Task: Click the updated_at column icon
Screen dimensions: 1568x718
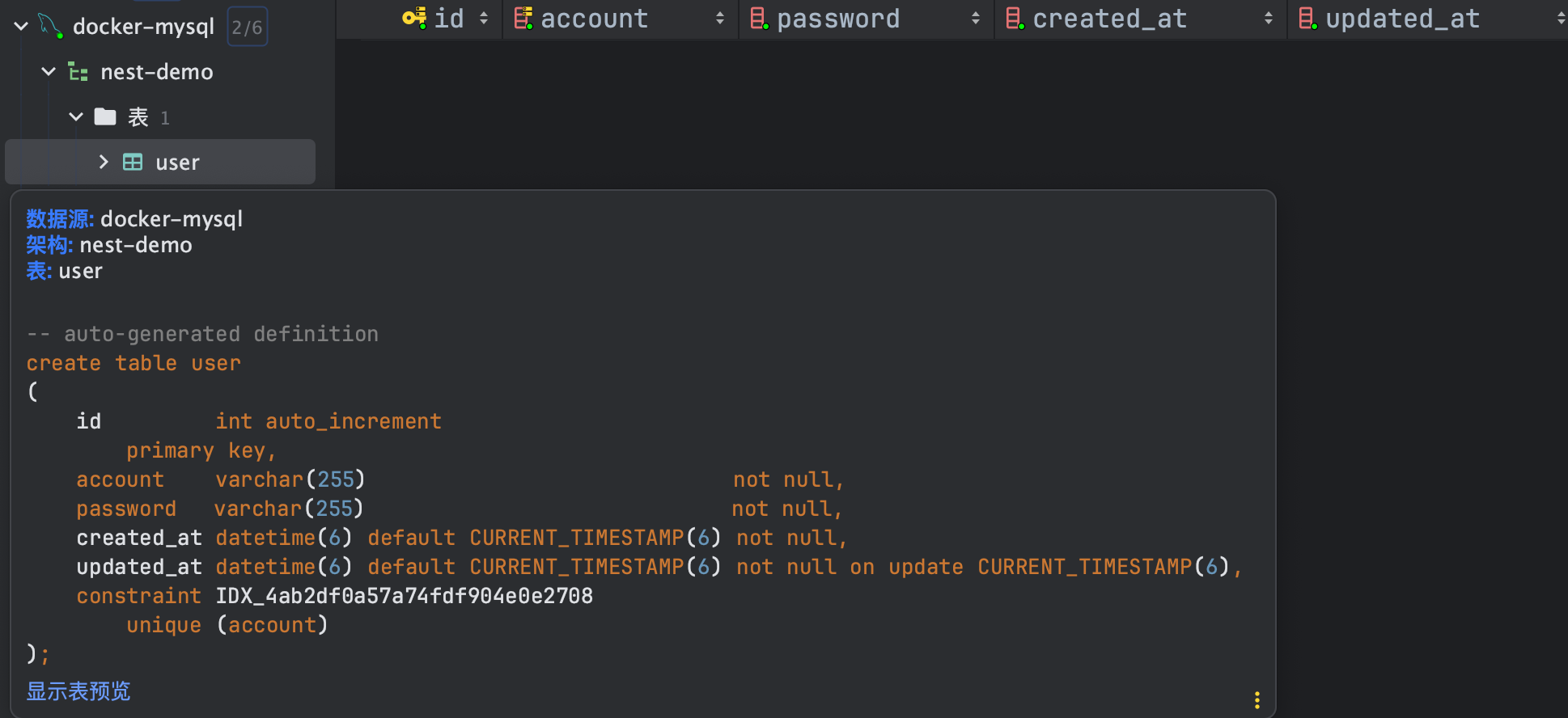Action: coord(1307,18)
